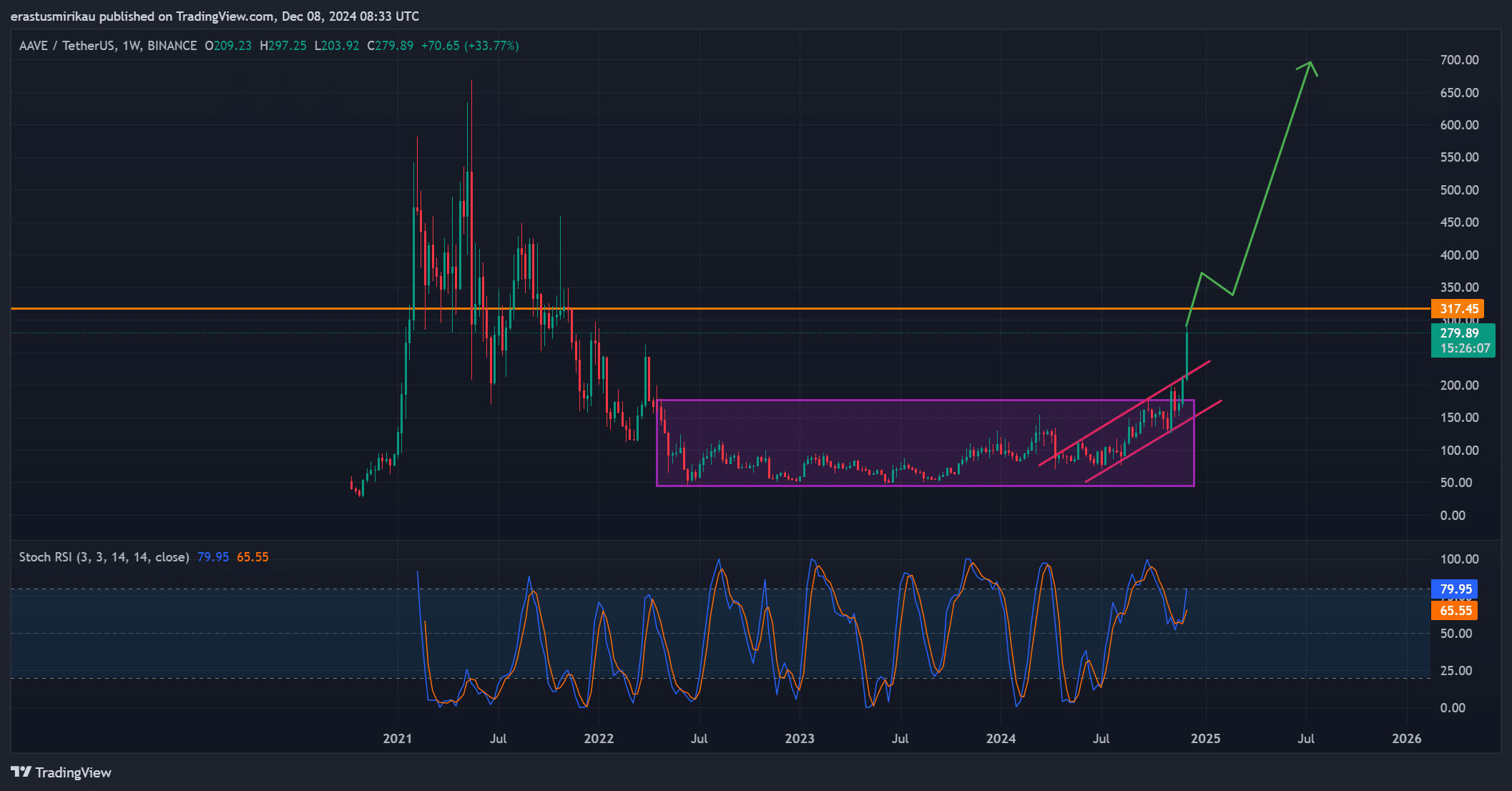
Task: Click the 100.00 Stoch RSI axis label
Action: click(1458, 559)
